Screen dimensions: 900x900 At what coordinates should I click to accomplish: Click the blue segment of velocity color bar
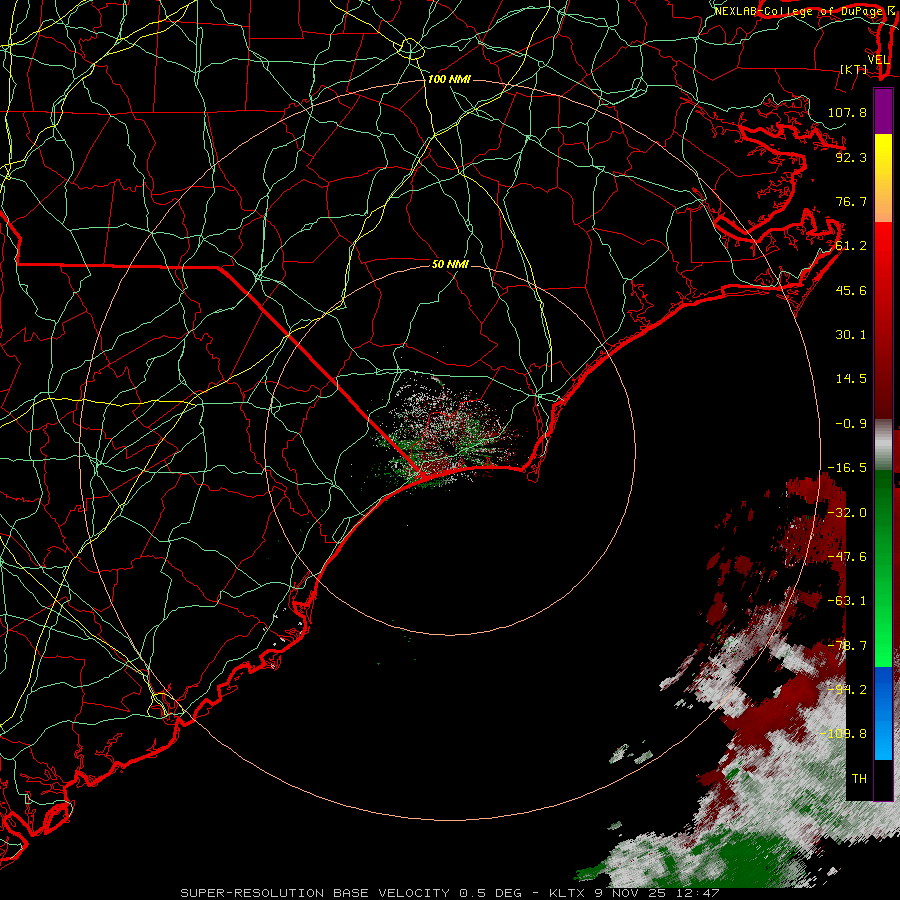(883, 713)
